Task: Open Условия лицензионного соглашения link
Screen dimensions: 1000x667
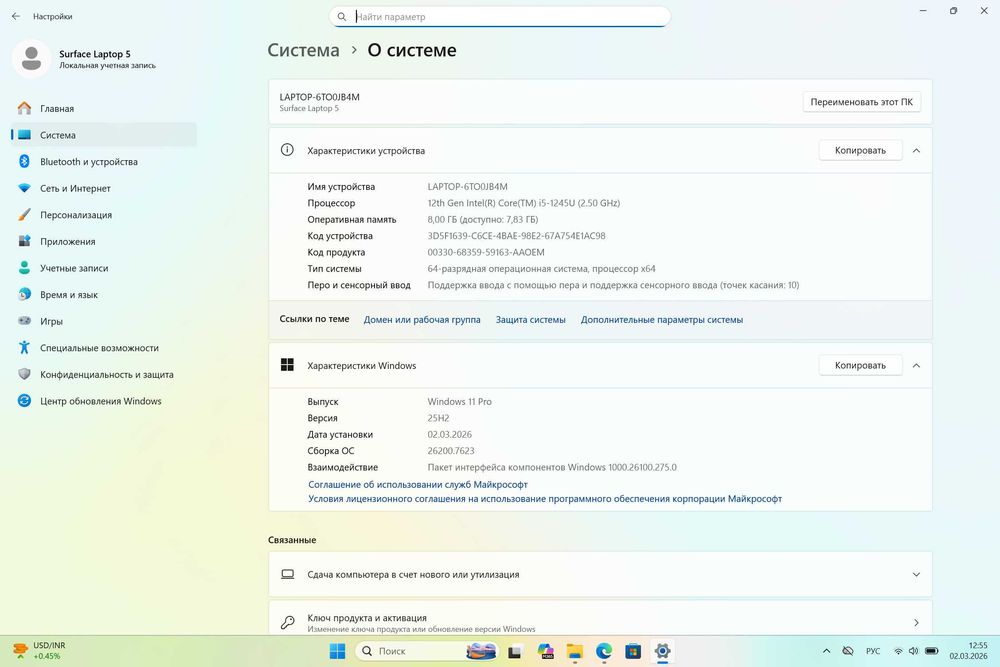Action: (545, 499)
